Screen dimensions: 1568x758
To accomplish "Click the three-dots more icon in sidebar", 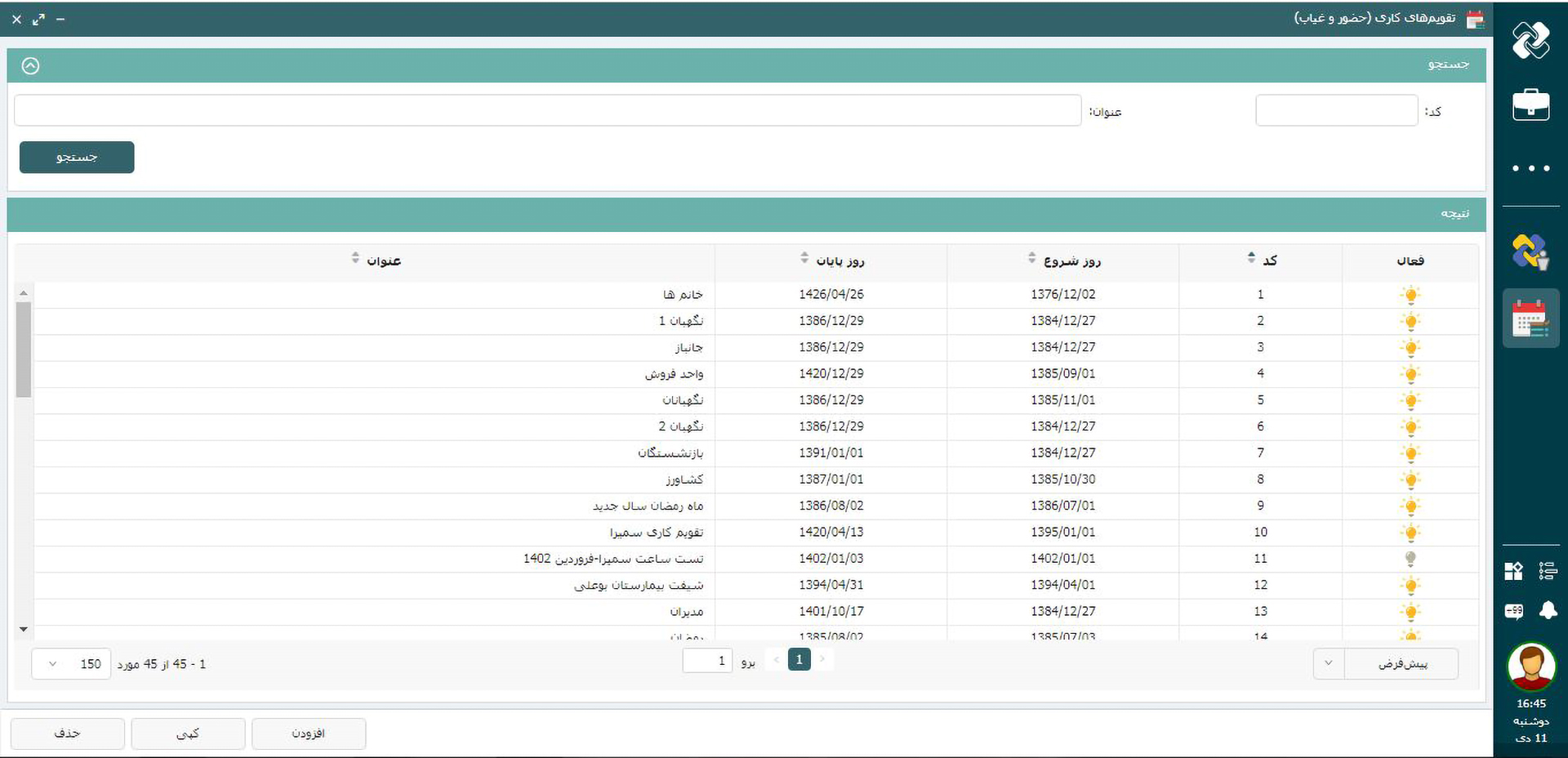I will coord(1530,168).
